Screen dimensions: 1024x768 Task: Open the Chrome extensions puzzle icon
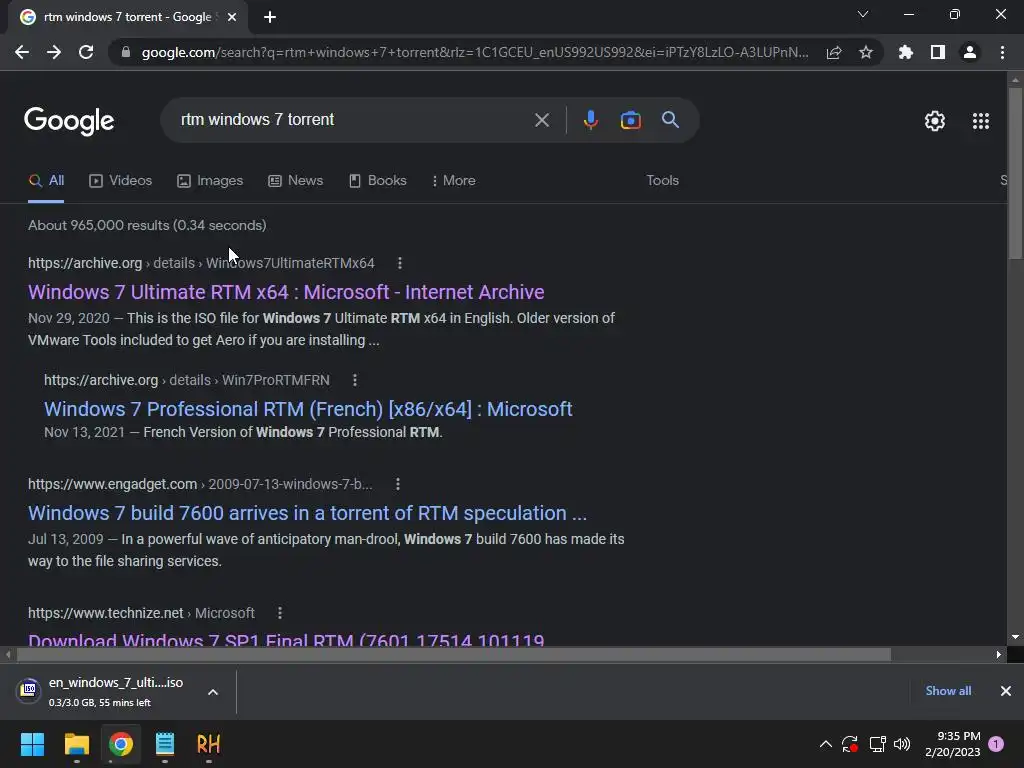tap(906, 52)
